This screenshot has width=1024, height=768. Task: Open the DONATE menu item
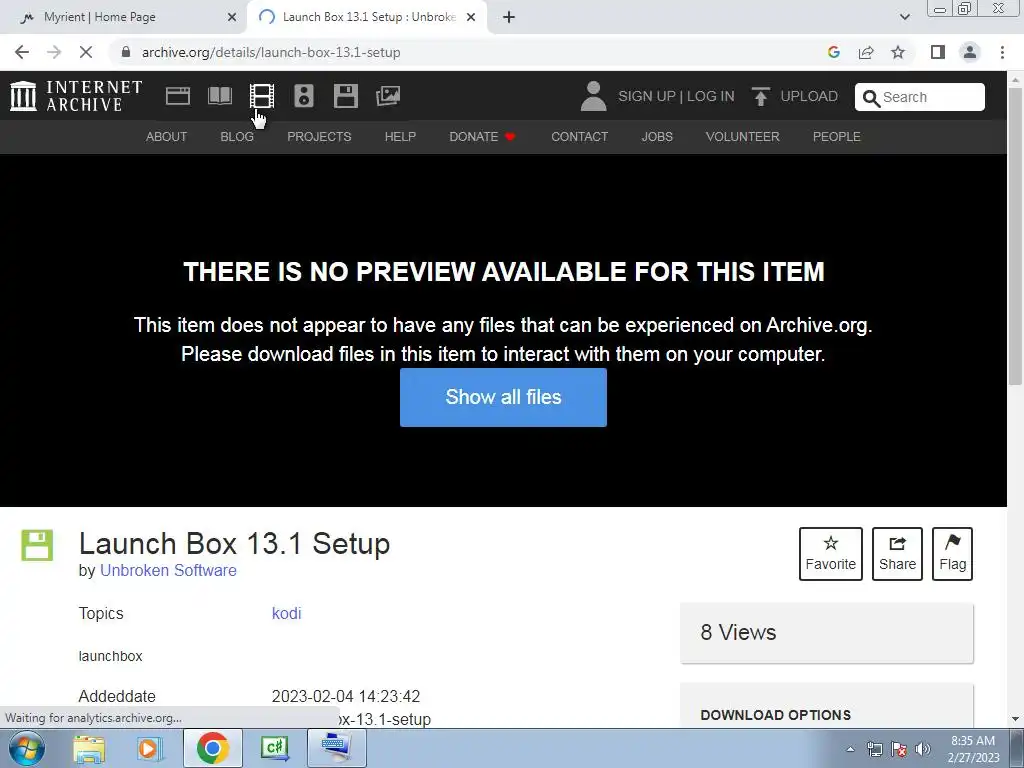483,136
